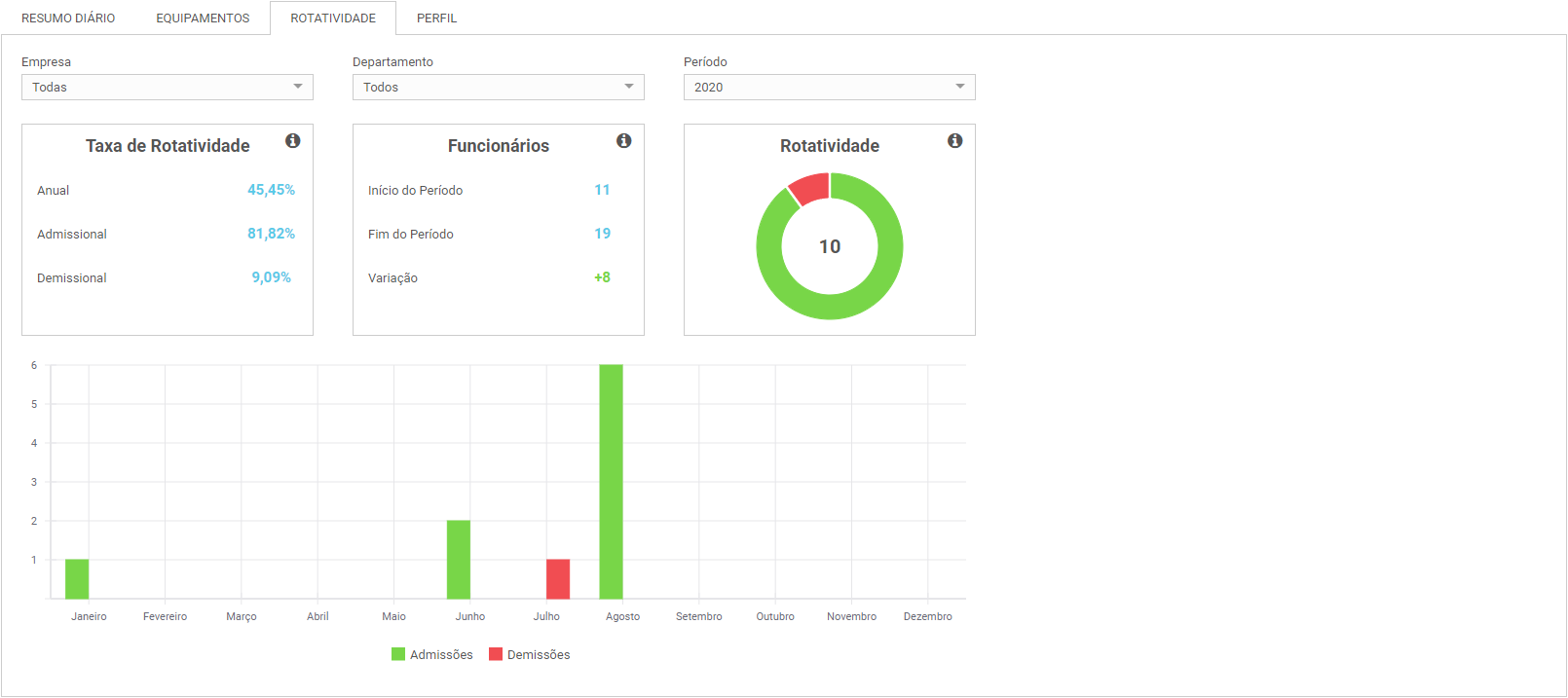Open the Período dropdown showing 2020

(830, 88)
